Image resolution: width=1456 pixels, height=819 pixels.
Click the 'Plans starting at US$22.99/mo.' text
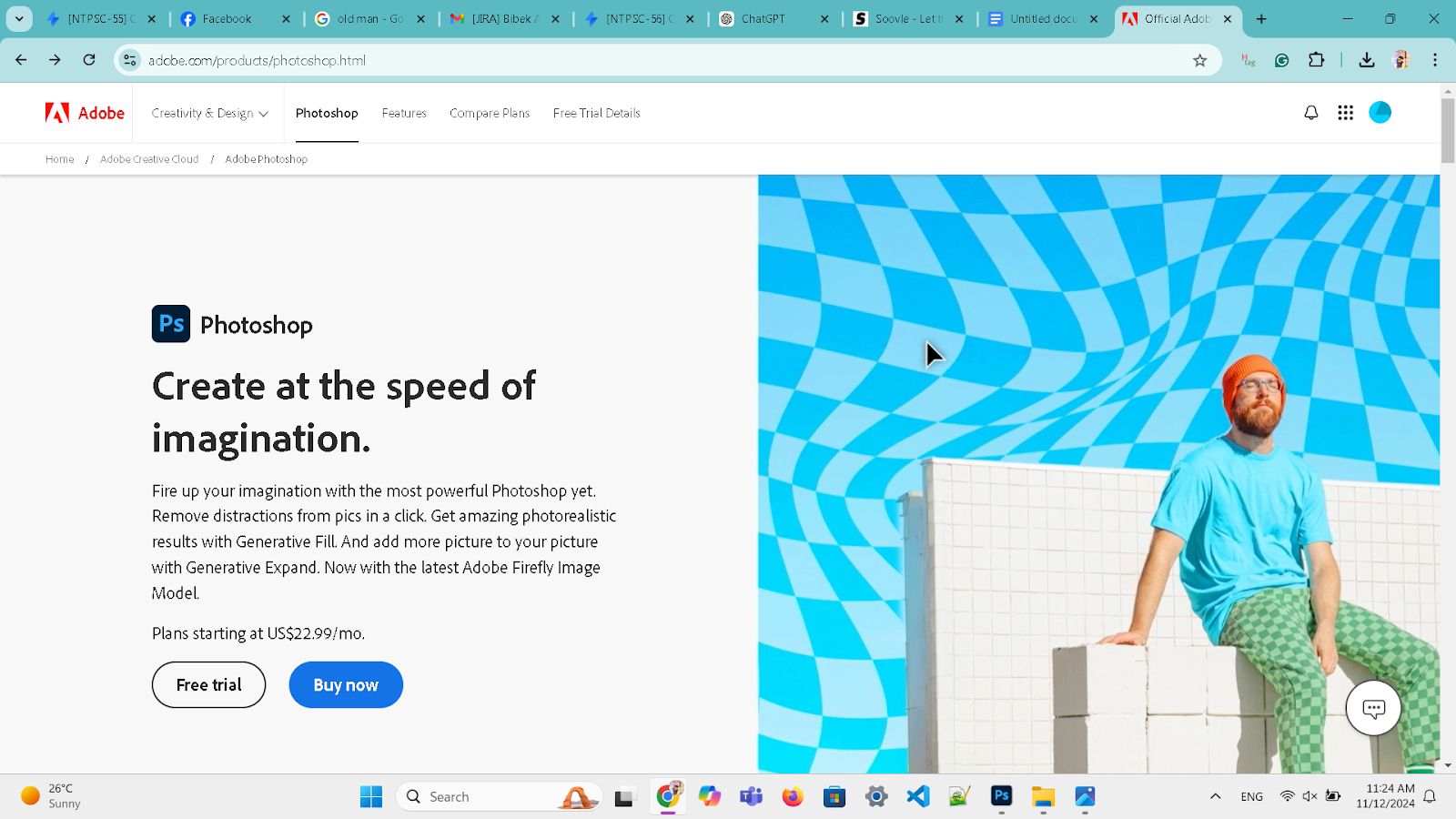(258, 633)
